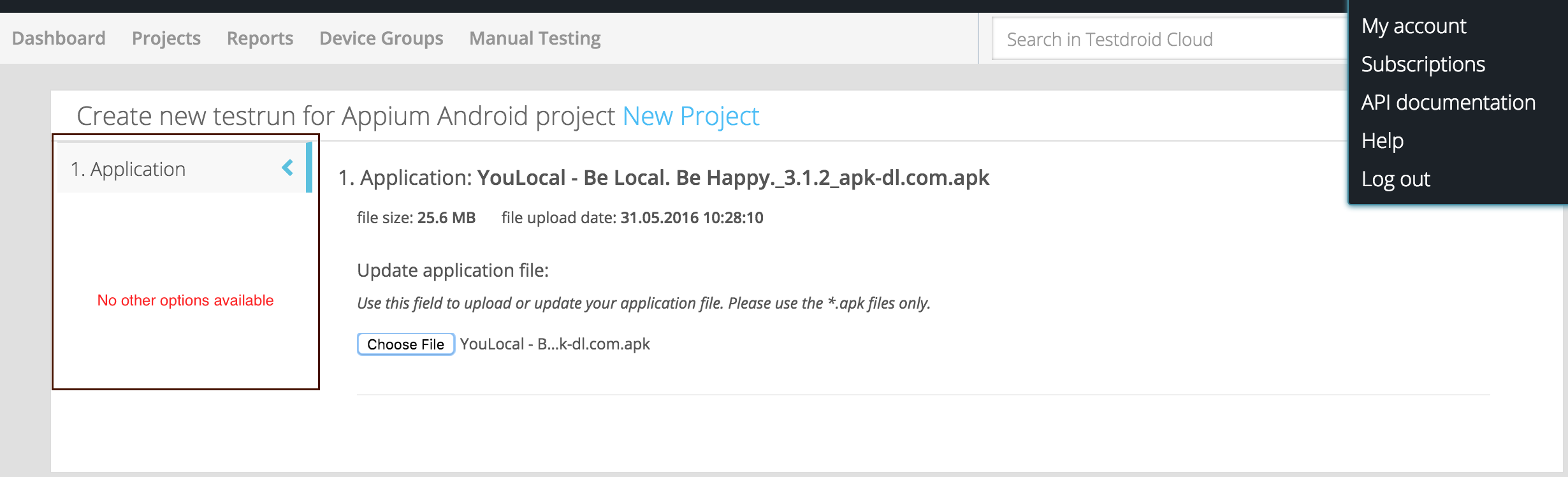1568x477 pixels.
Task: Click the YouLocal apk application heading
Action: coord(733,177)
